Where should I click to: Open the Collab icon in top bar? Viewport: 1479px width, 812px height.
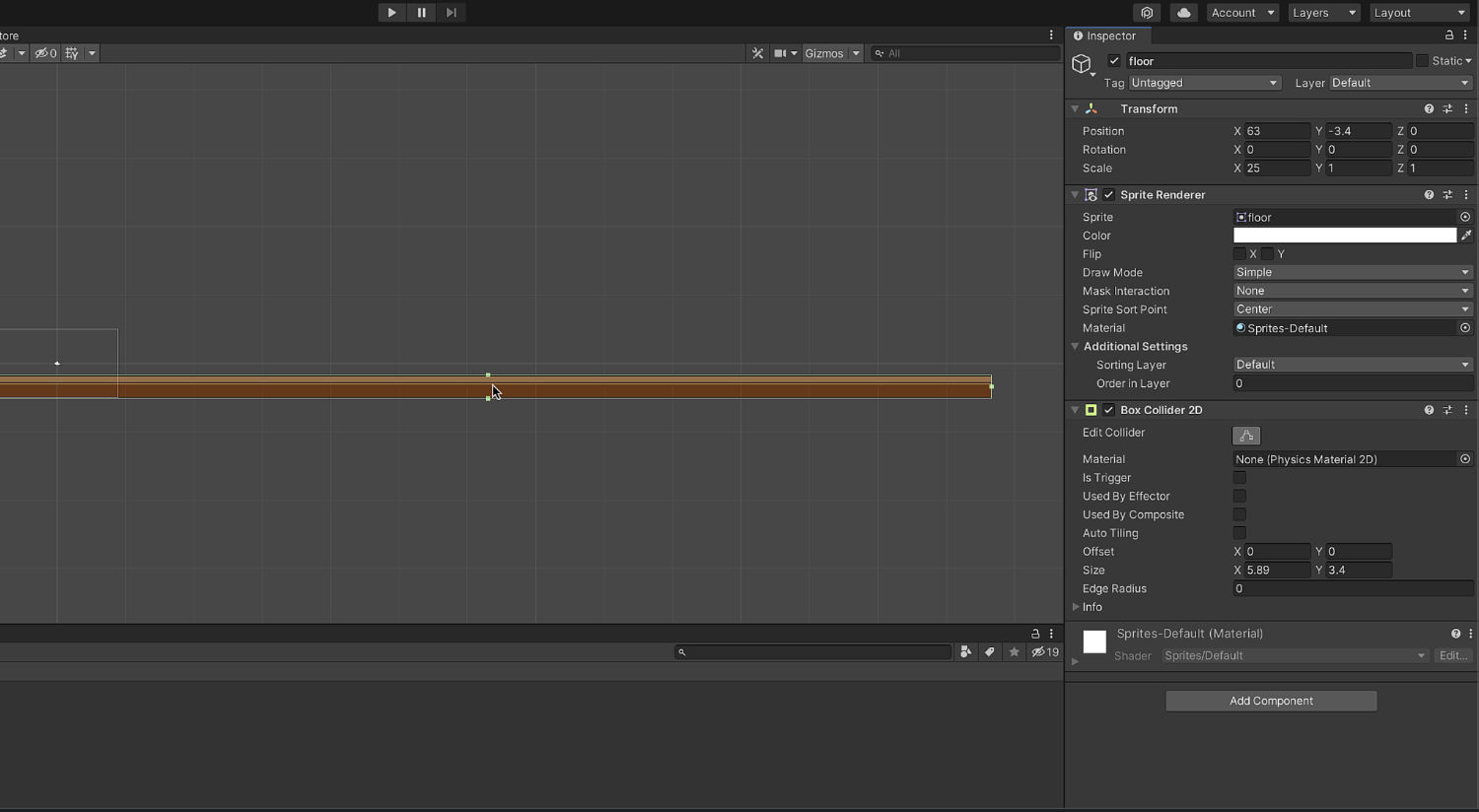pyautogui.click(x=1147, y=13)
